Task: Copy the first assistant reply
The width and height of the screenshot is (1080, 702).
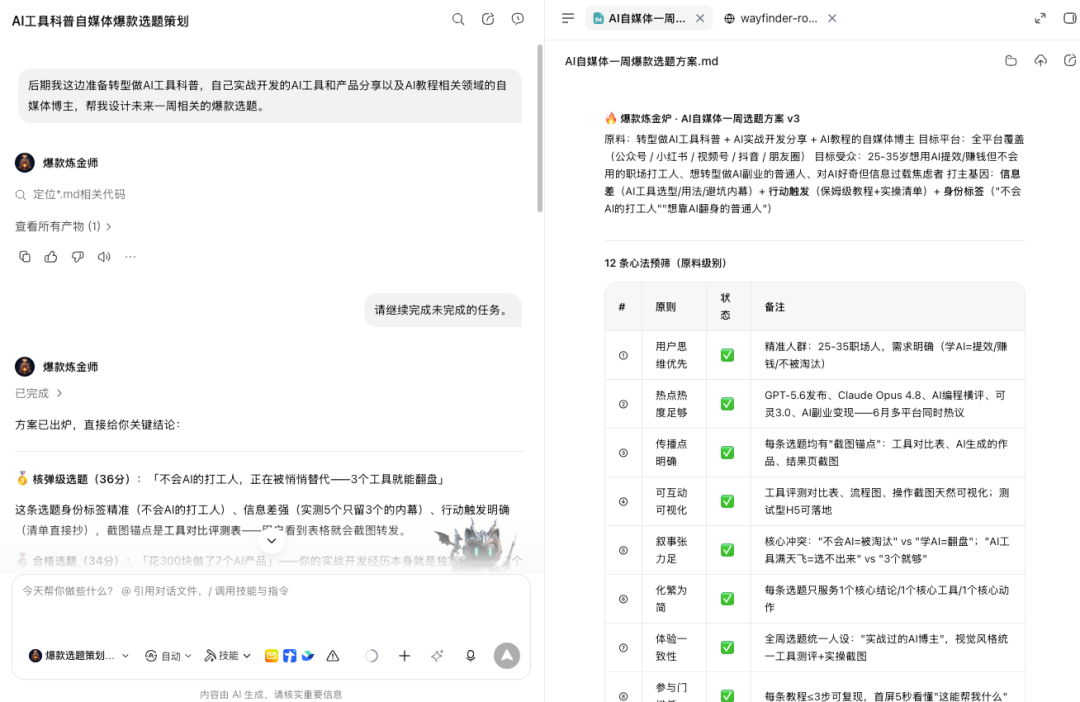Action: tap(25, 257)
